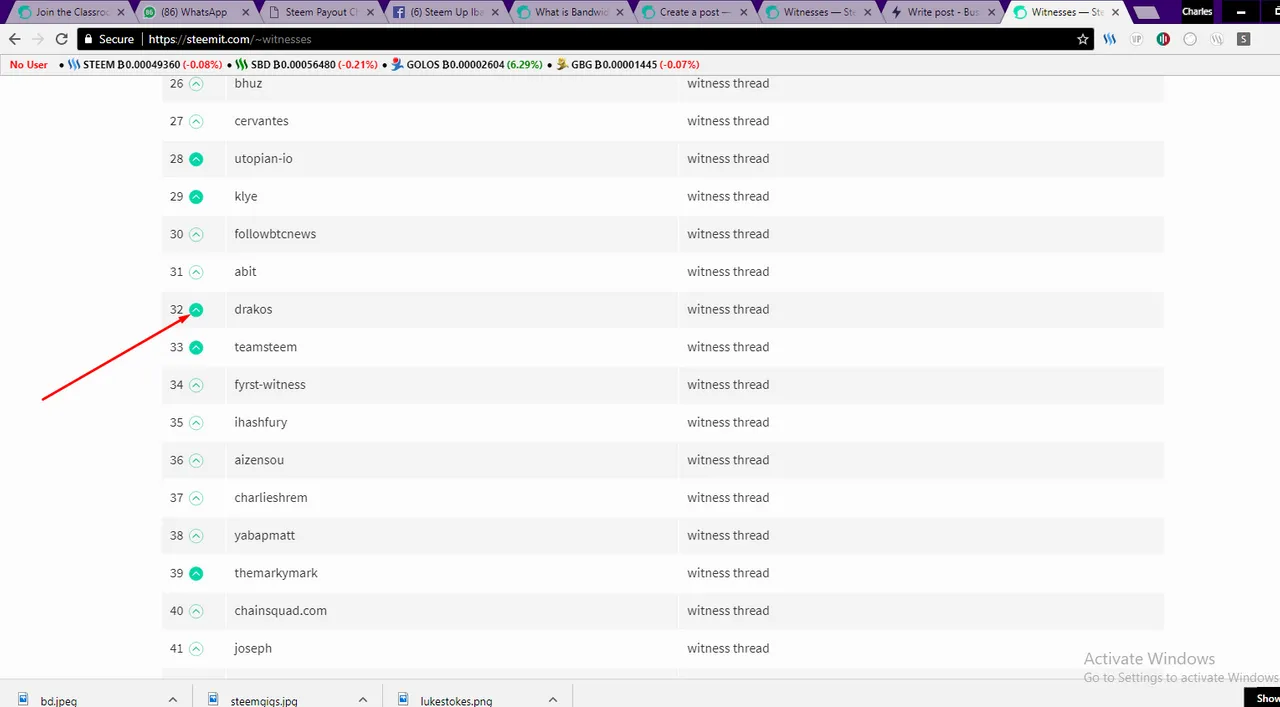The image size is (1280, 707).
Task: Open the witness thread for klye
Action: point(728,197)
